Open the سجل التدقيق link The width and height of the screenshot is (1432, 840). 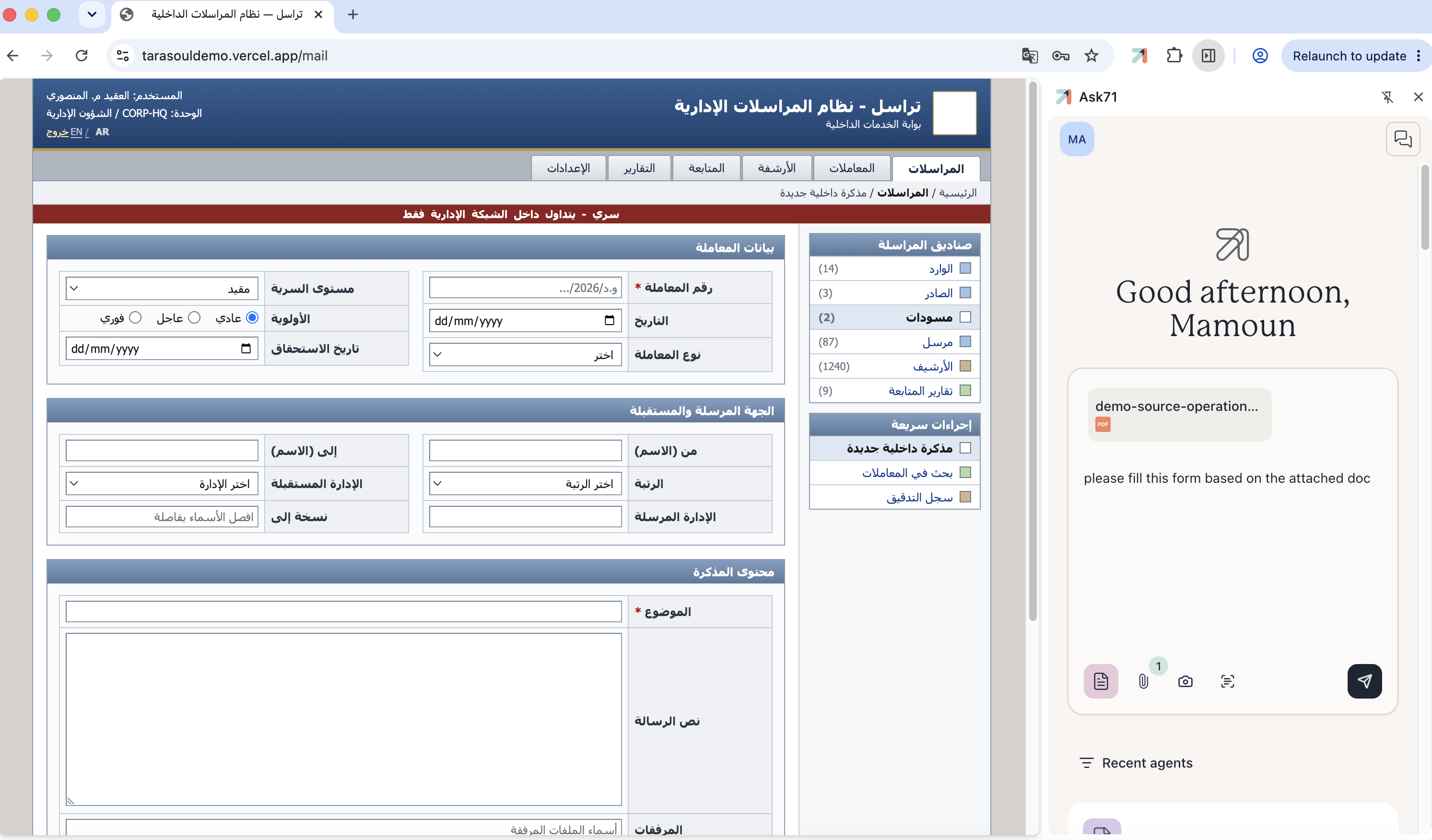(x=919, y=498)
